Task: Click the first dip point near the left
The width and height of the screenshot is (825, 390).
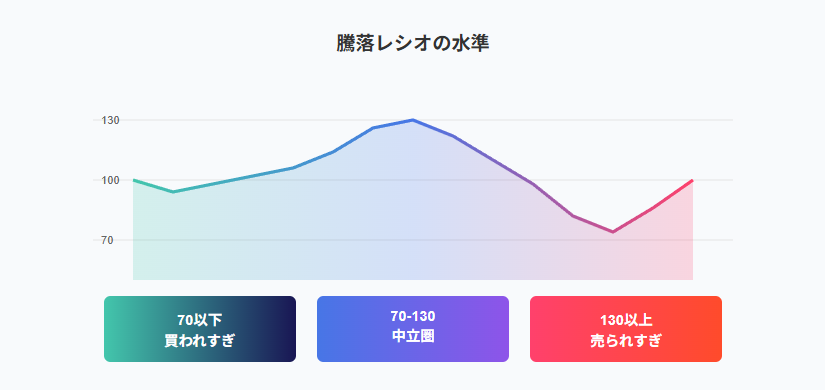Action: pyautogui.click(x=173, y=192)
